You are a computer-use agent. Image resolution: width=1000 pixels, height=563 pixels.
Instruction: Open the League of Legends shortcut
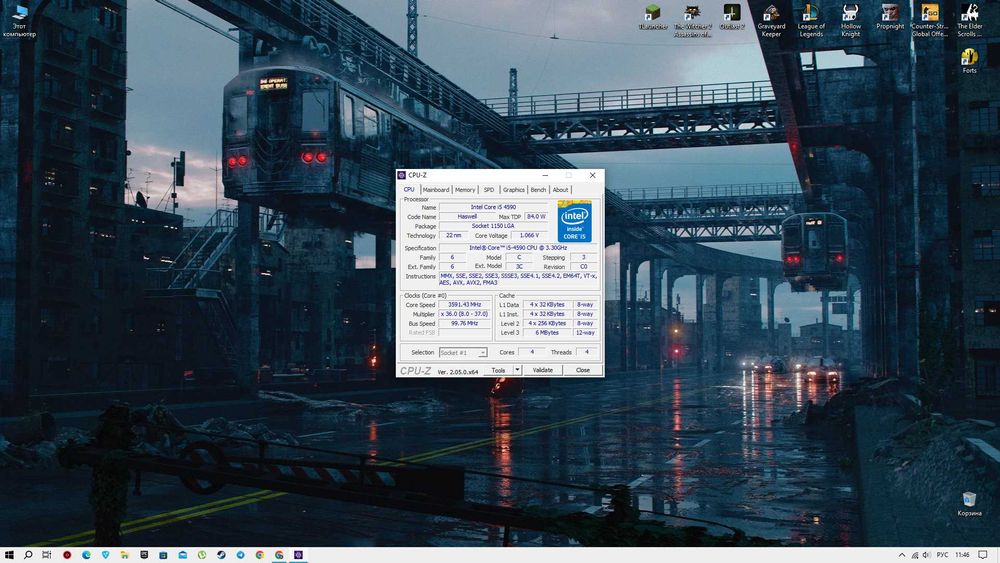click(x=811, y=20)
